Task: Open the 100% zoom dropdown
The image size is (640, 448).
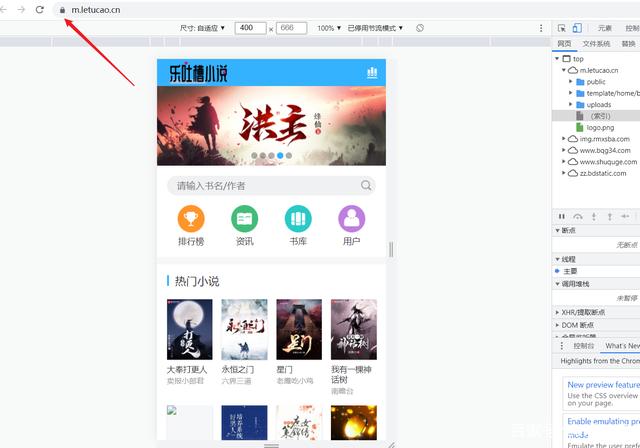Action: pyautogui.click(x=328, y=28)
